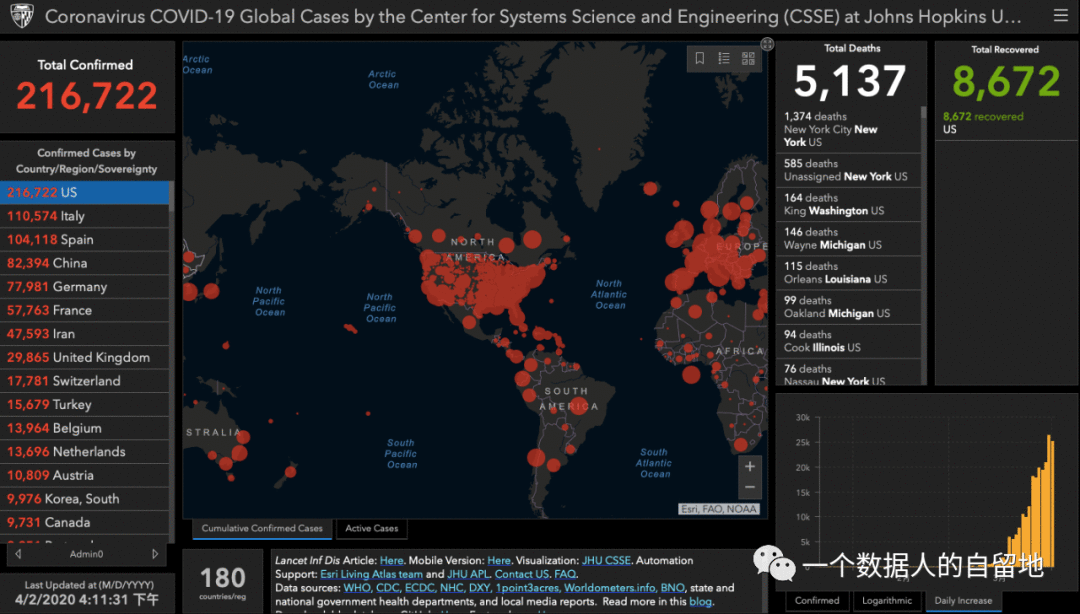Viewport: 1080px width, 614px height.
Task: Click the bookmark icon on map
Action: tap(700, 59)
